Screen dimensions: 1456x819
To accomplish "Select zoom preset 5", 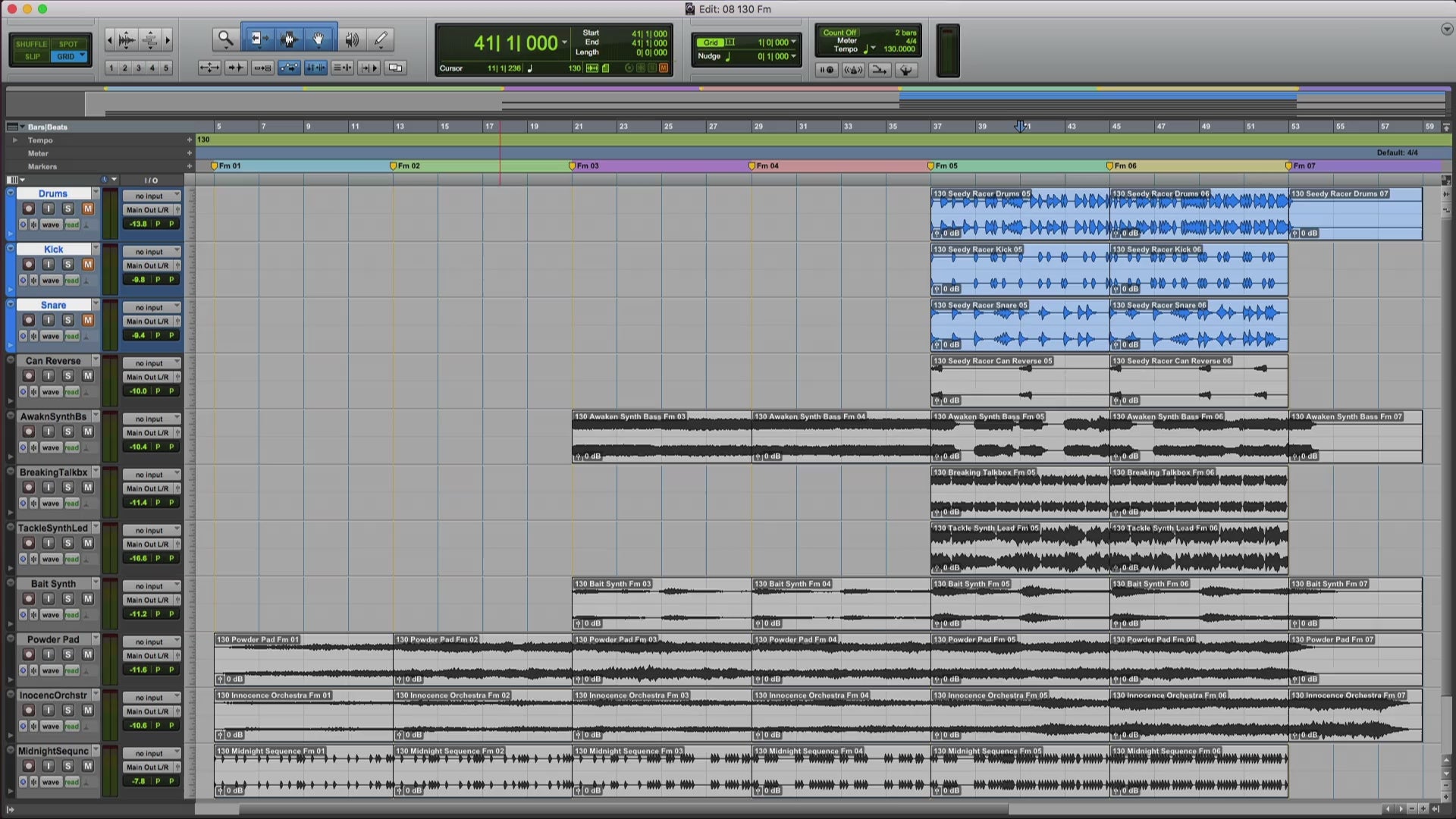I will click(x=166, y=68).
